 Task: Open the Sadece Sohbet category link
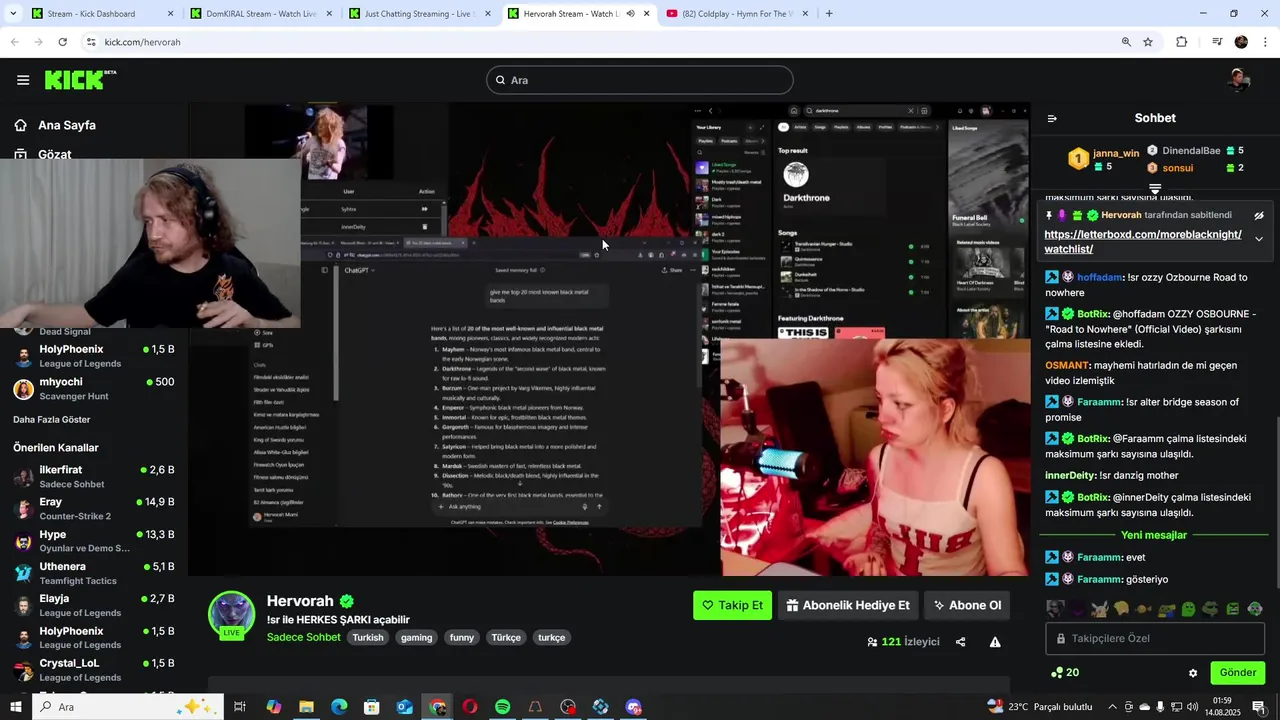click(303, 637)
